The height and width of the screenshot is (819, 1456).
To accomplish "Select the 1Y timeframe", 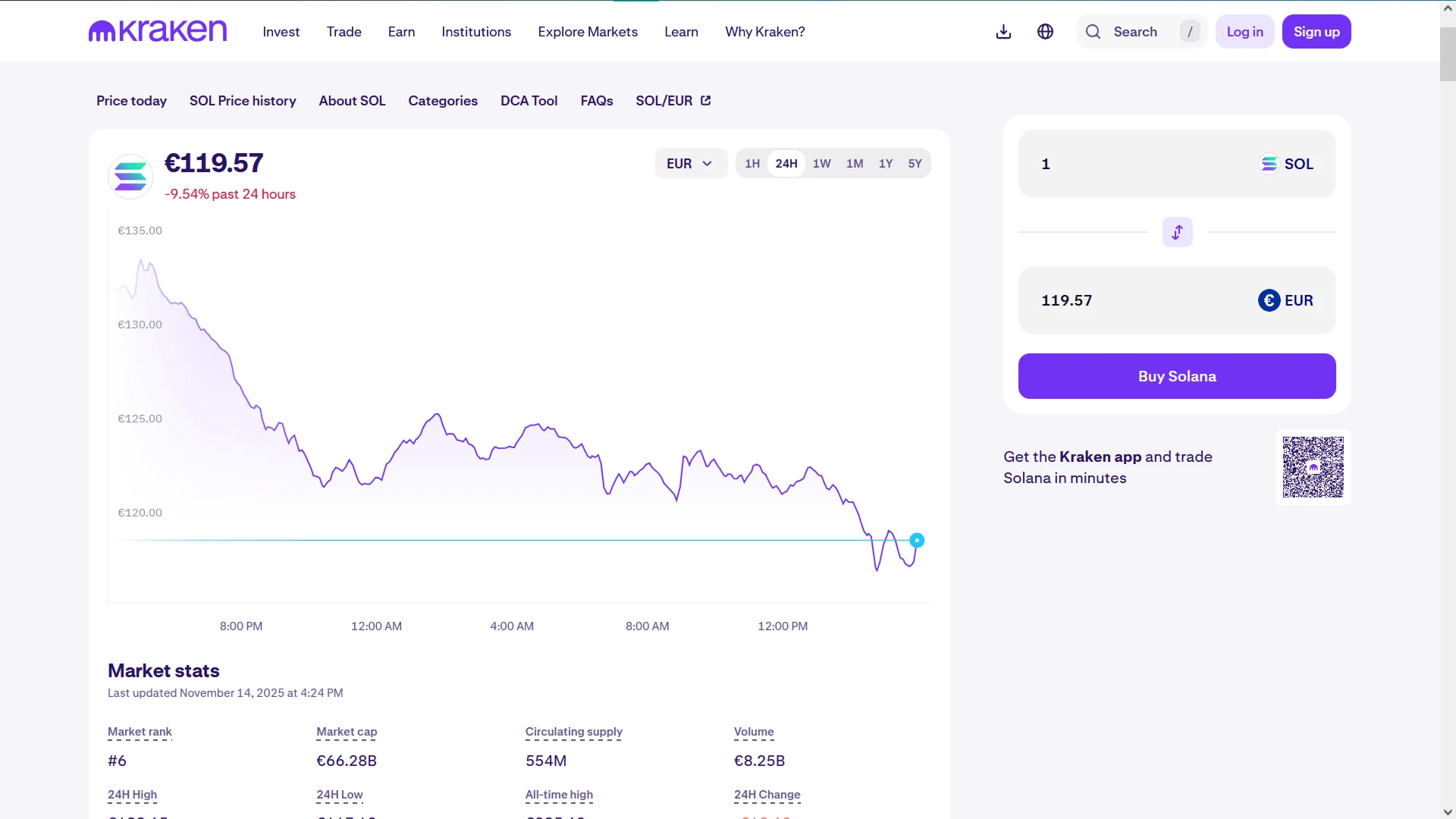I will point(884,163).
